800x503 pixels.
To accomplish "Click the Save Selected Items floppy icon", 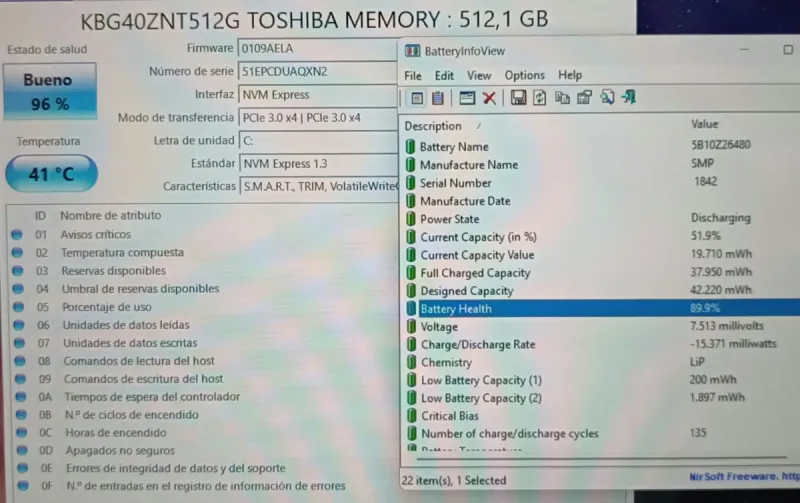I will point(518,98).
